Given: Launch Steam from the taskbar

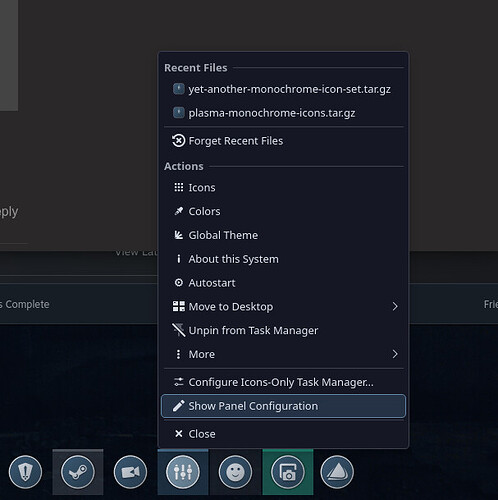Looking at the screenshot, I should pyautogui.click(x=78, y=472).
